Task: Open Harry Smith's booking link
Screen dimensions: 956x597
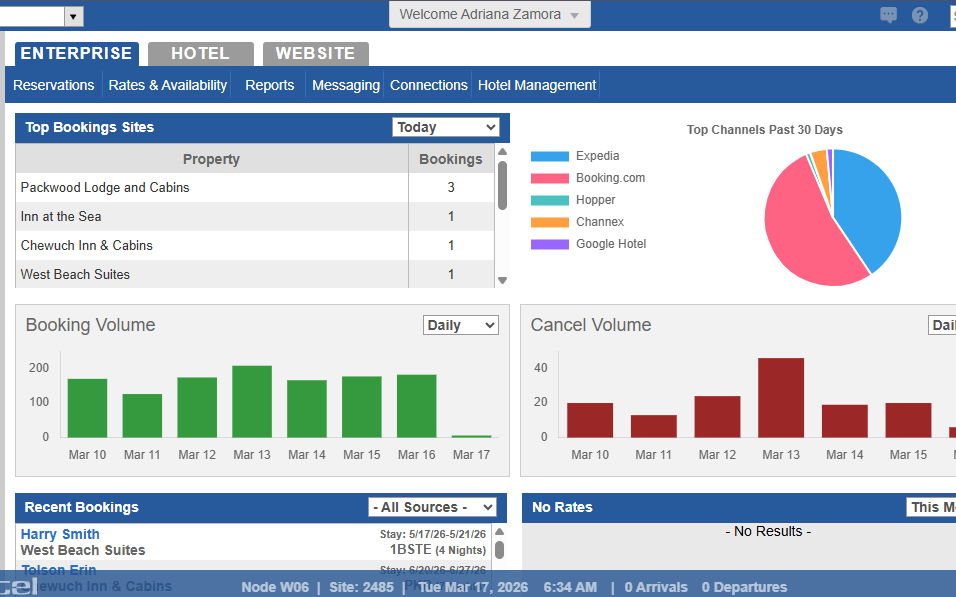Action: point(60,534)
